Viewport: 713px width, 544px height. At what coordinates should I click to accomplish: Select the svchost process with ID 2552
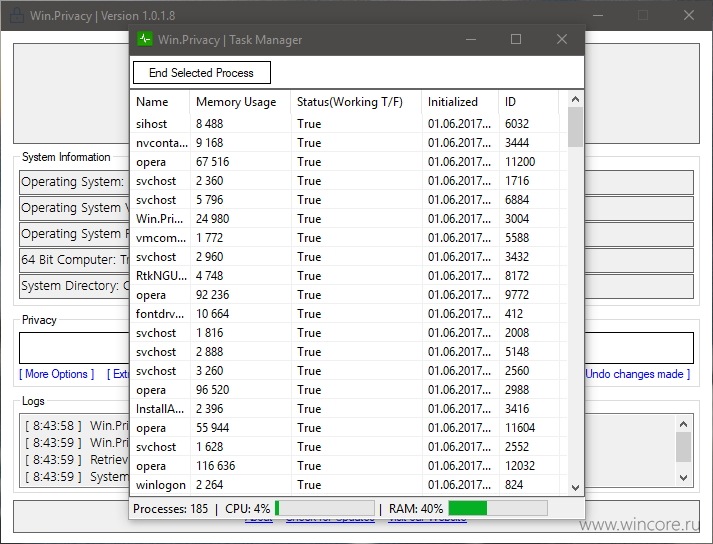click(349, 447)
